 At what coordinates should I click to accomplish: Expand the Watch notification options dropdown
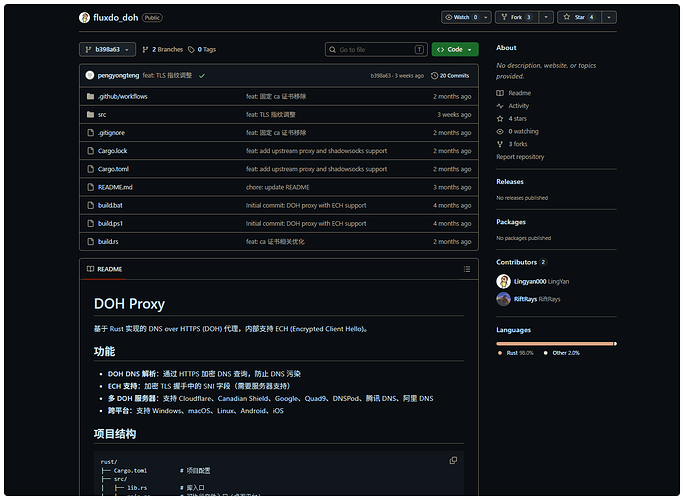pyautogui.click(x=486, y=17)
